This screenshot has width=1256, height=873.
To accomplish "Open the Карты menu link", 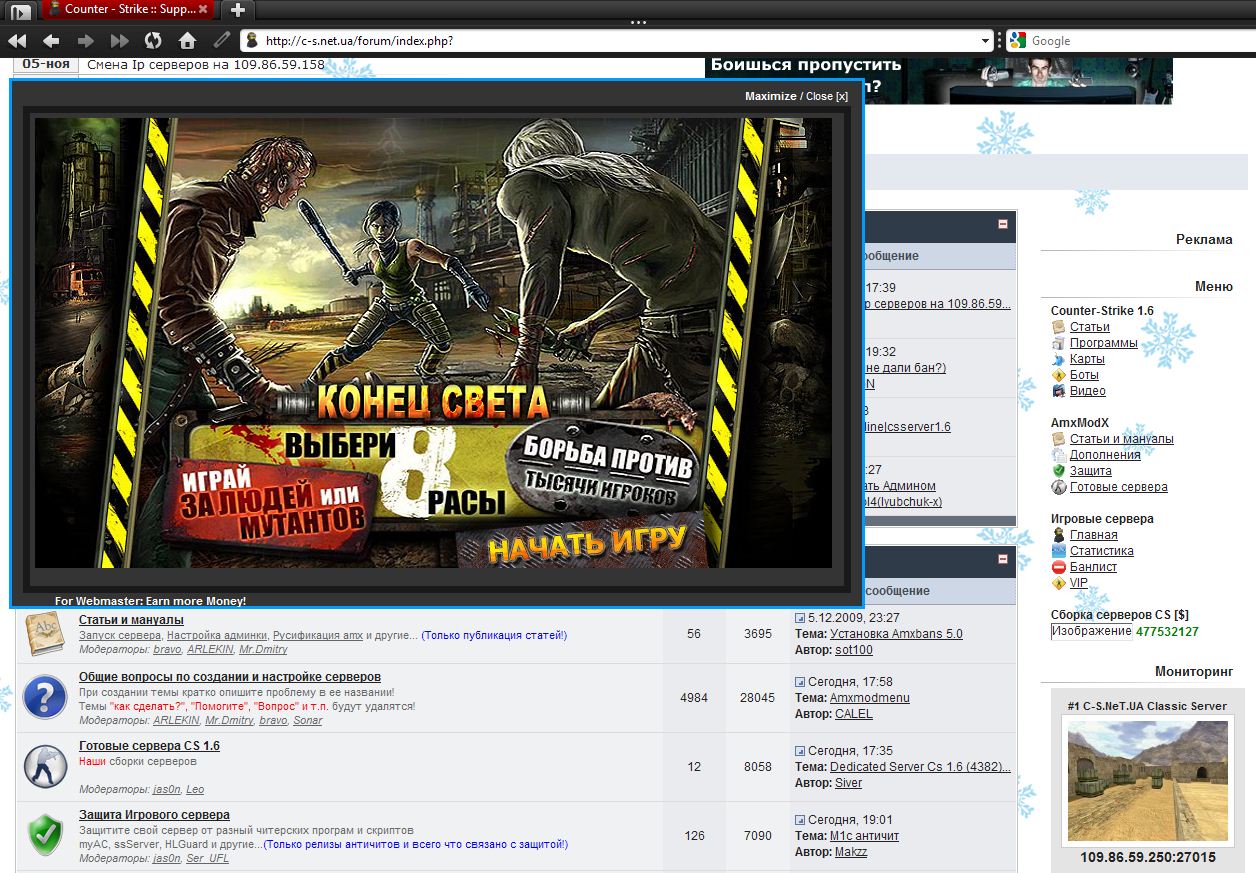I will pos(1087,359).
